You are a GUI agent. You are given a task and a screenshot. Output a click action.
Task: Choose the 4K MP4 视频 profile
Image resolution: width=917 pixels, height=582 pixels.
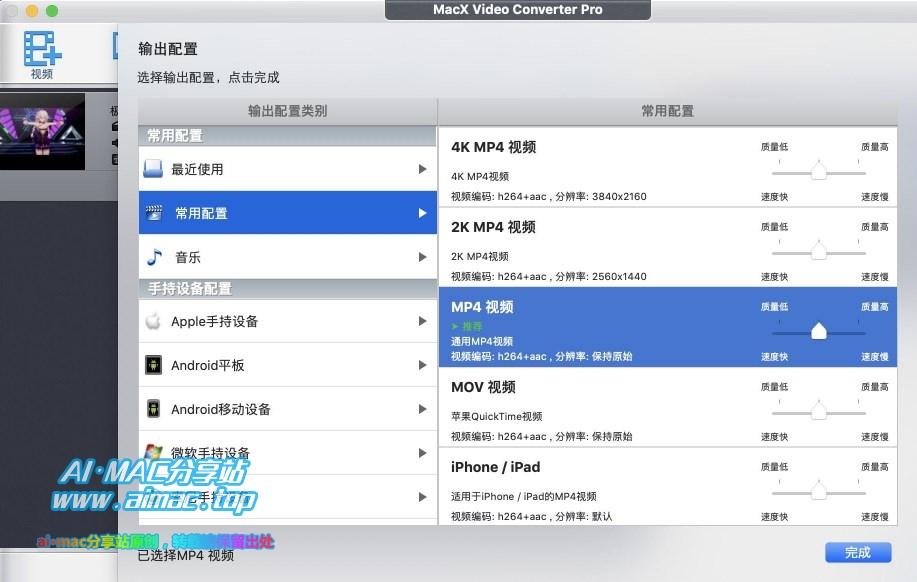[x=667, y=167]
